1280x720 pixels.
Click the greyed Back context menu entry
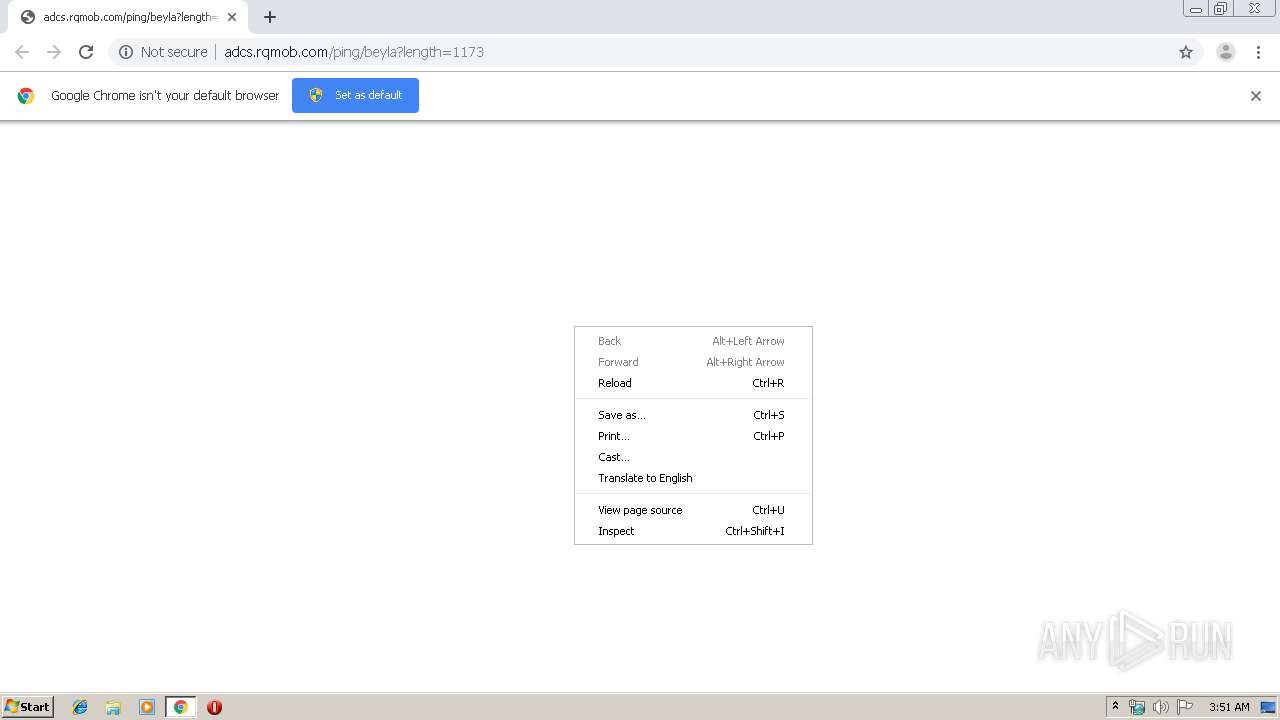tap(693, 341)
